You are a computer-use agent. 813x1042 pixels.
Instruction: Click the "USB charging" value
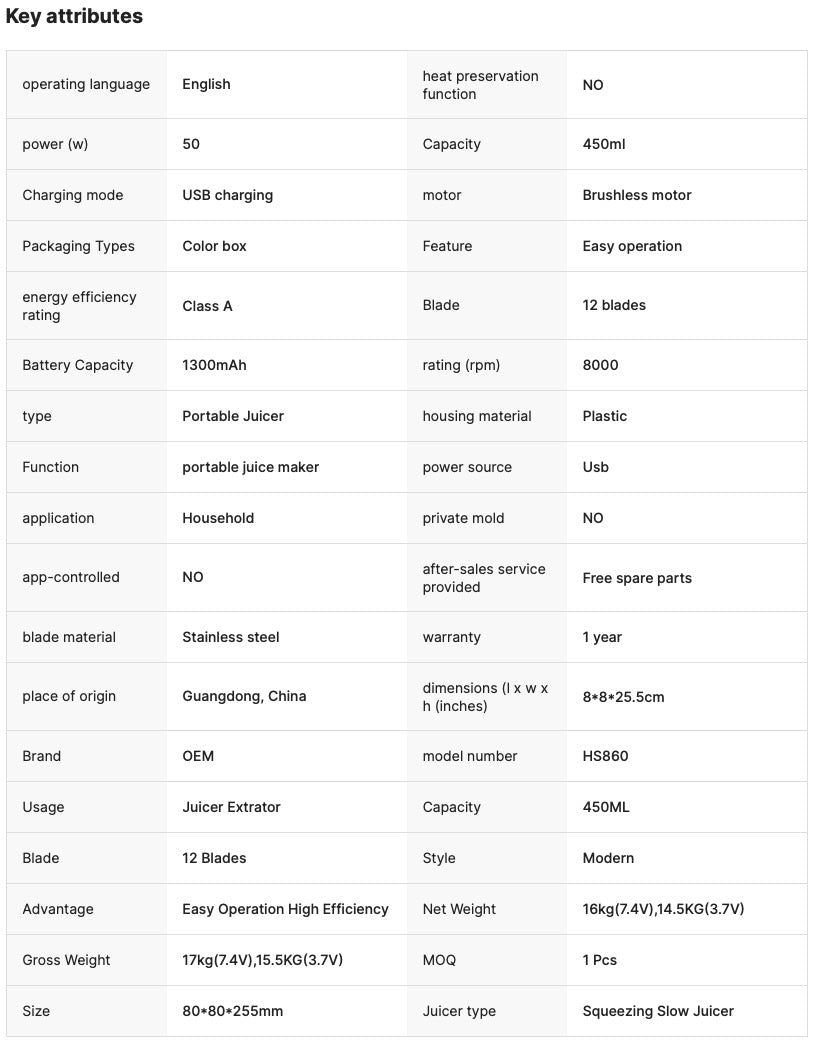pyautogui.click(x=227, y=195)
